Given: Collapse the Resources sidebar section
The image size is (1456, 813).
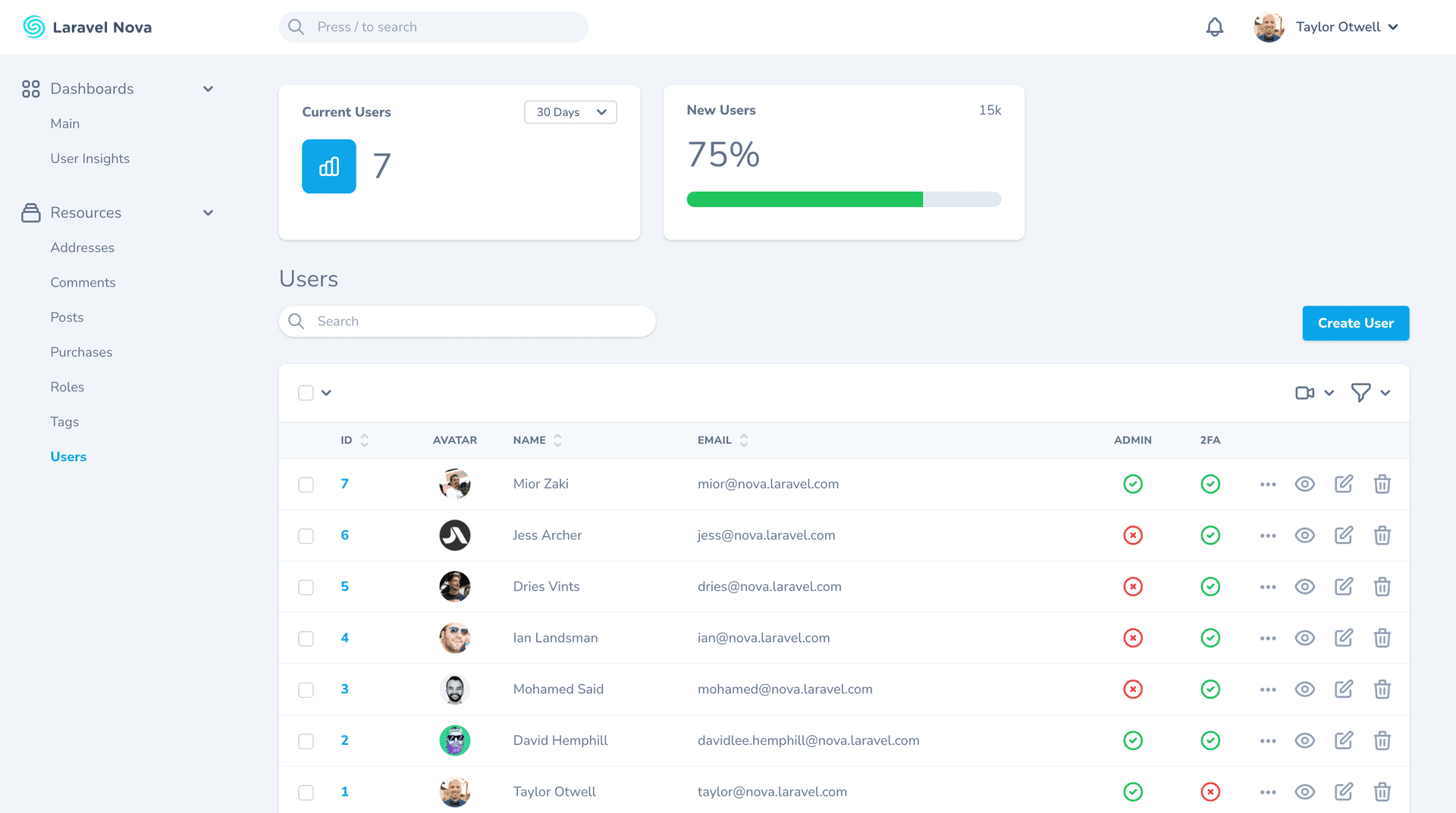Looking at the screenshot, I should coord(208,212).
